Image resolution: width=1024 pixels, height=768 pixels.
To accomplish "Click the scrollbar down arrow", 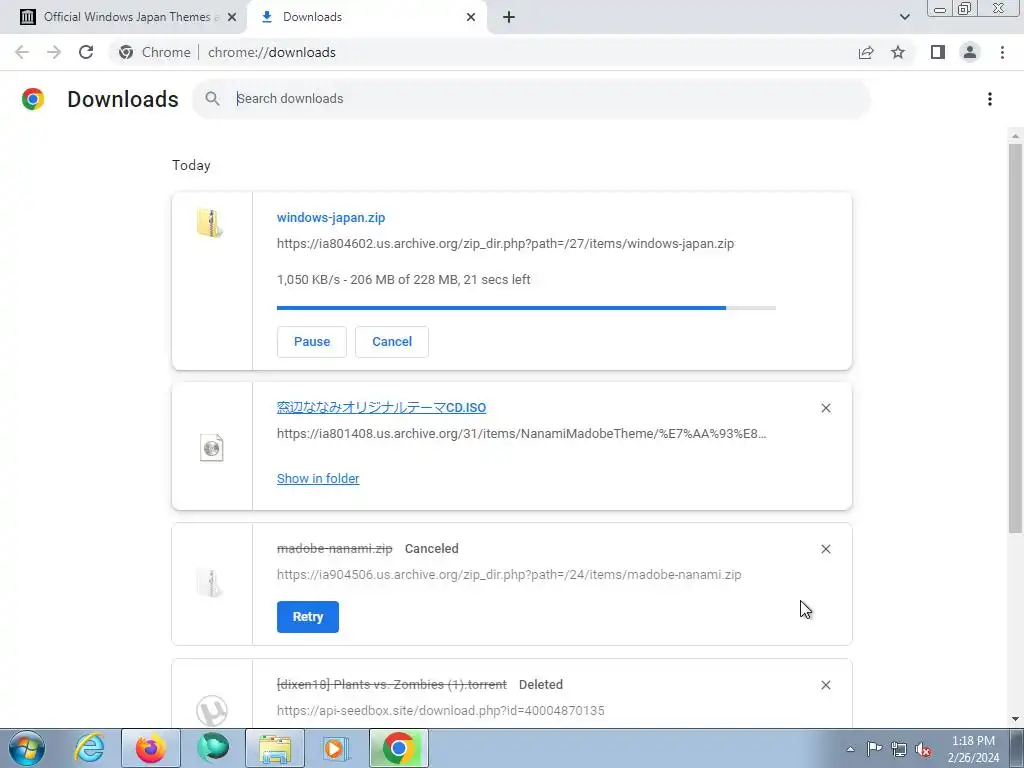I will pos(1015,720).
